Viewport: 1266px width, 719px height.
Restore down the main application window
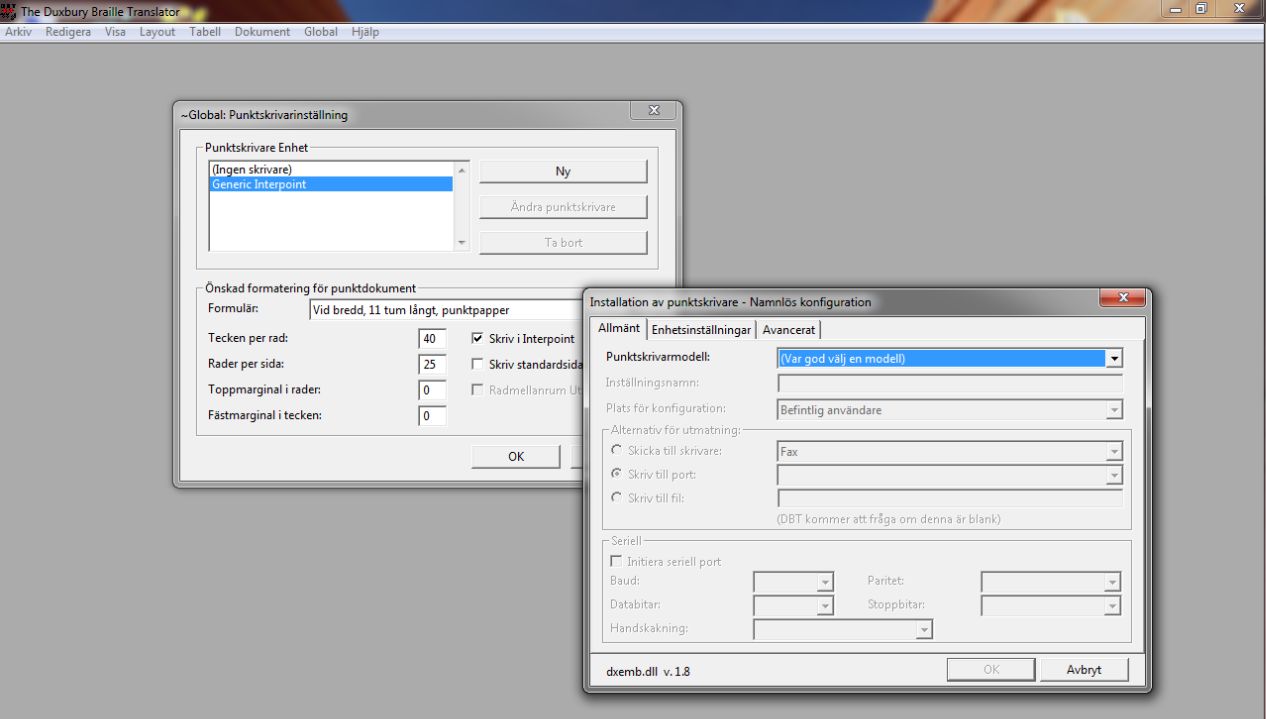click(x=1201, y=8)
